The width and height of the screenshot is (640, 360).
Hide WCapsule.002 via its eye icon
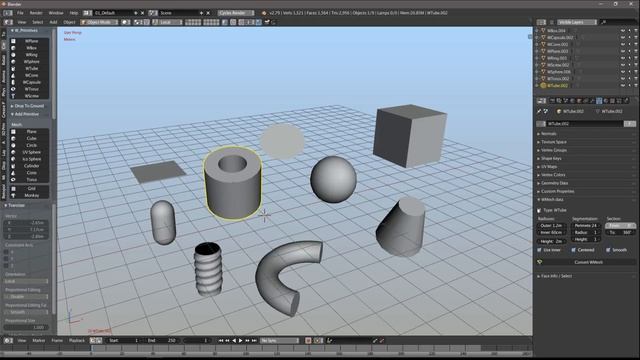click(623, 38)
